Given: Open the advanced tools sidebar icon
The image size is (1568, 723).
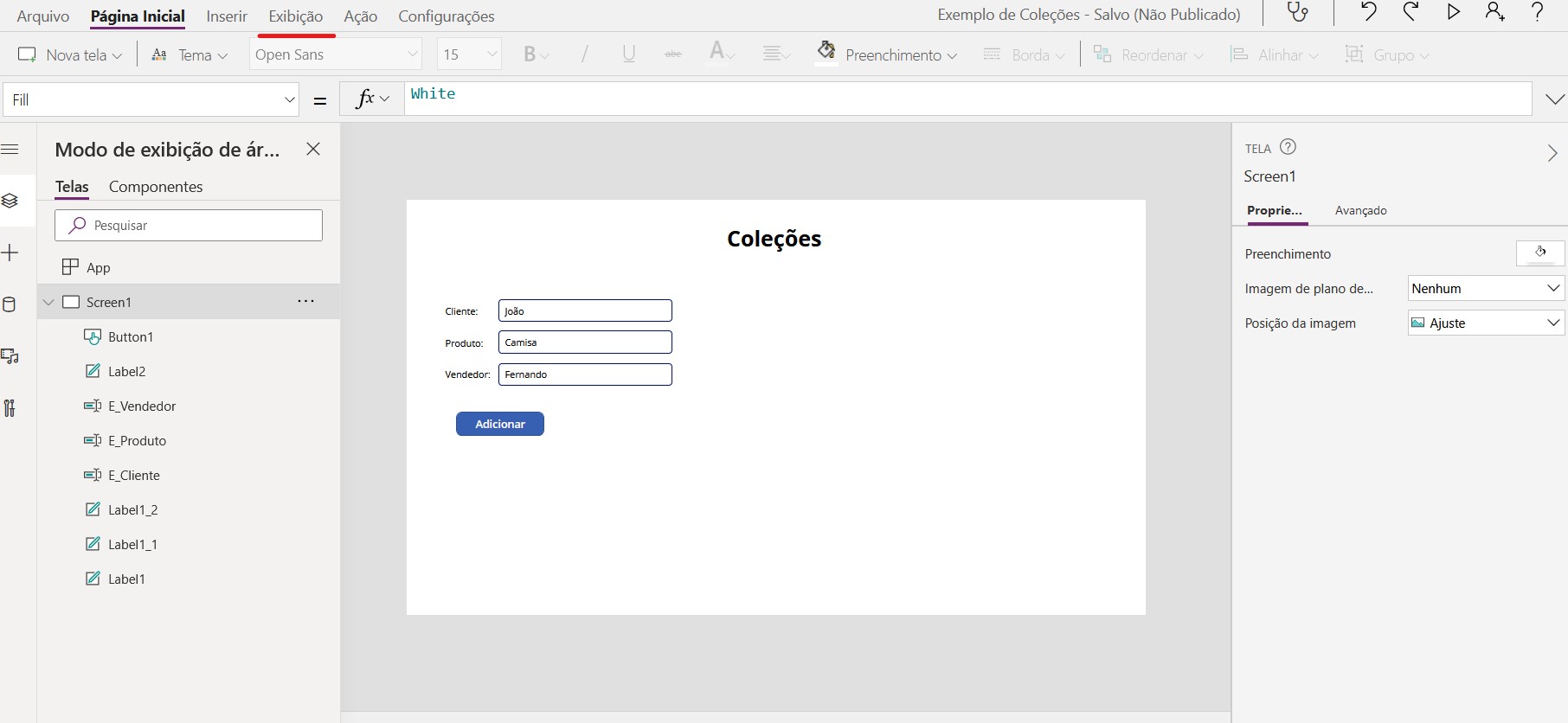Looking at the screenshot, I should coord(10,408).
